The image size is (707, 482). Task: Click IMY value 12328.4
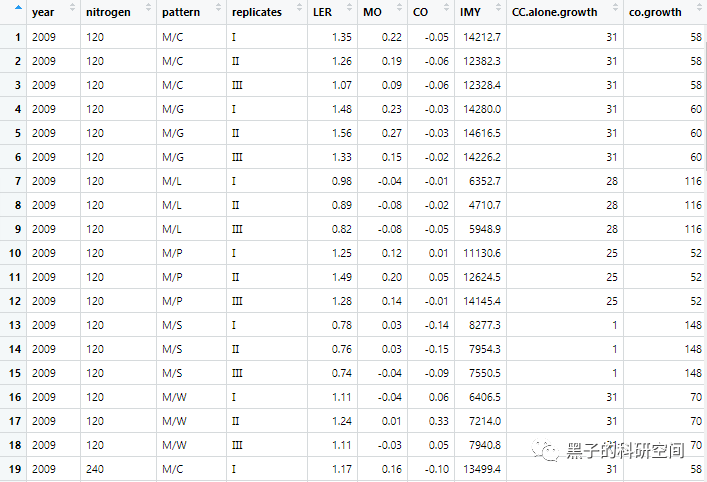click(482, 85)
